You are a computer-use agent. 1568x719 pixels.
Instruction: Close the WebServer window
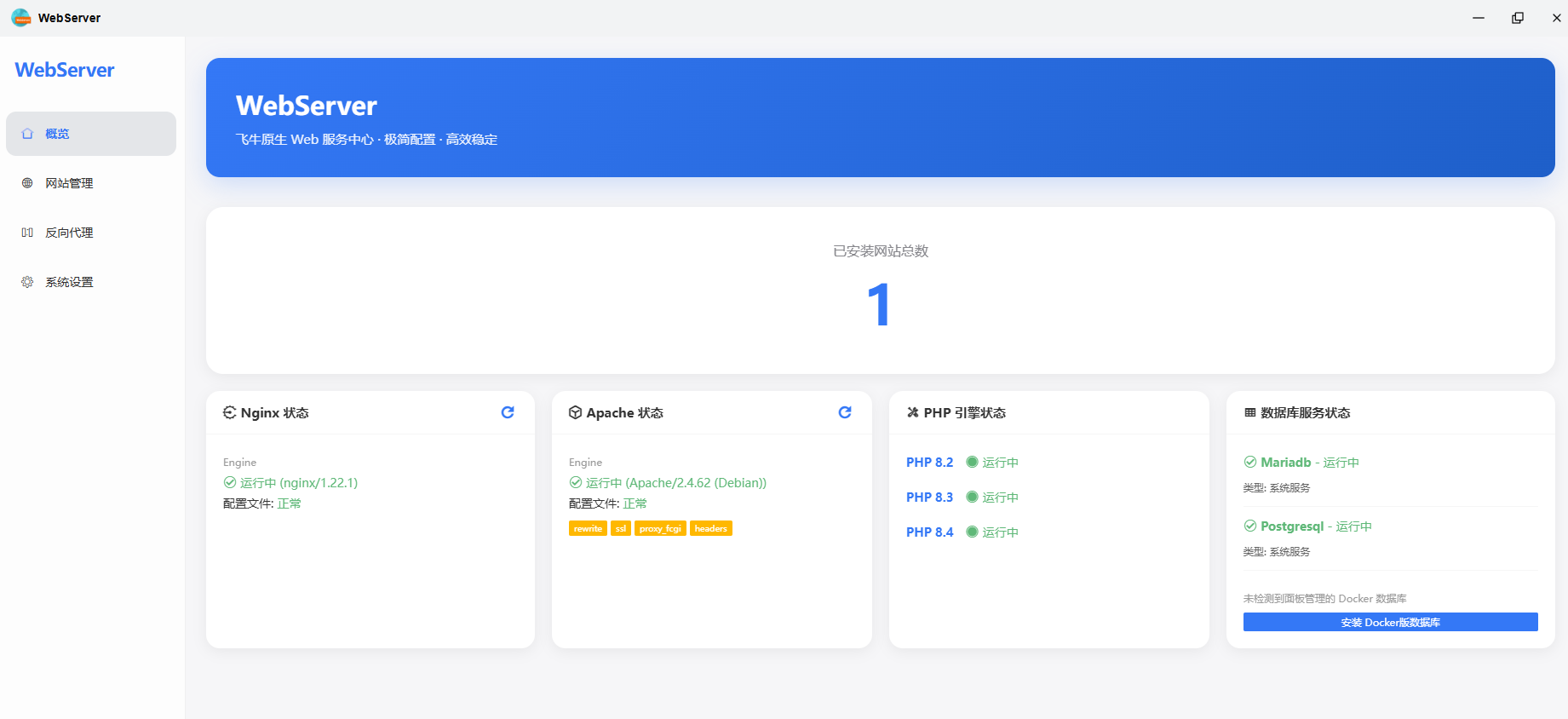point(1556,18)
